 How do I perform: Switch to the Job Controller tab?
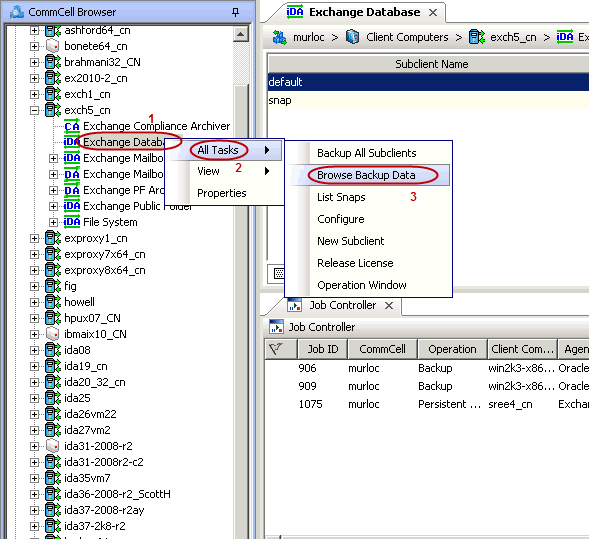point(343,305)
